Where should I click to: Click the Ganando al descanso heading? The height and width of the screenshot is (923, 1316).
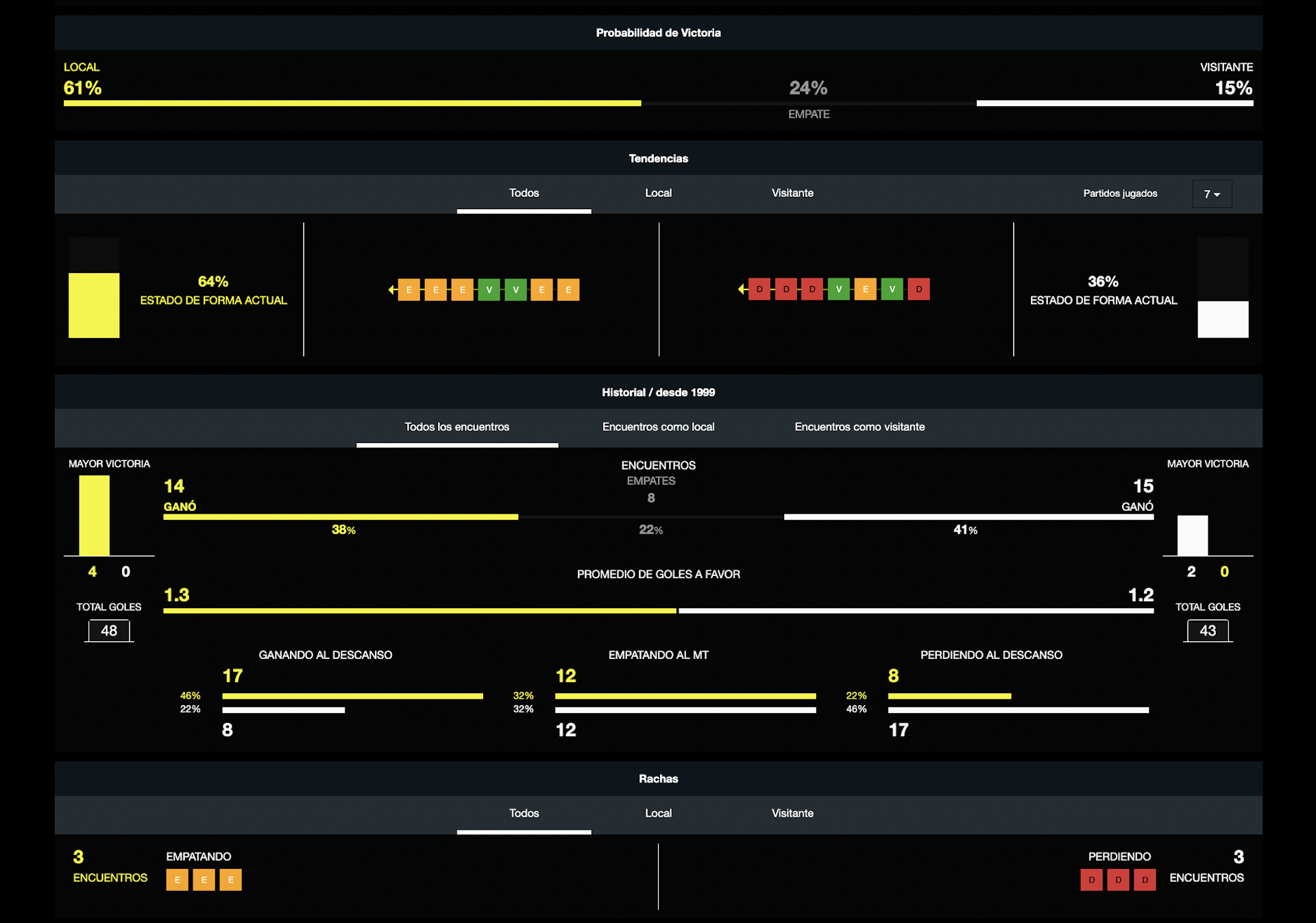(326, 655)
